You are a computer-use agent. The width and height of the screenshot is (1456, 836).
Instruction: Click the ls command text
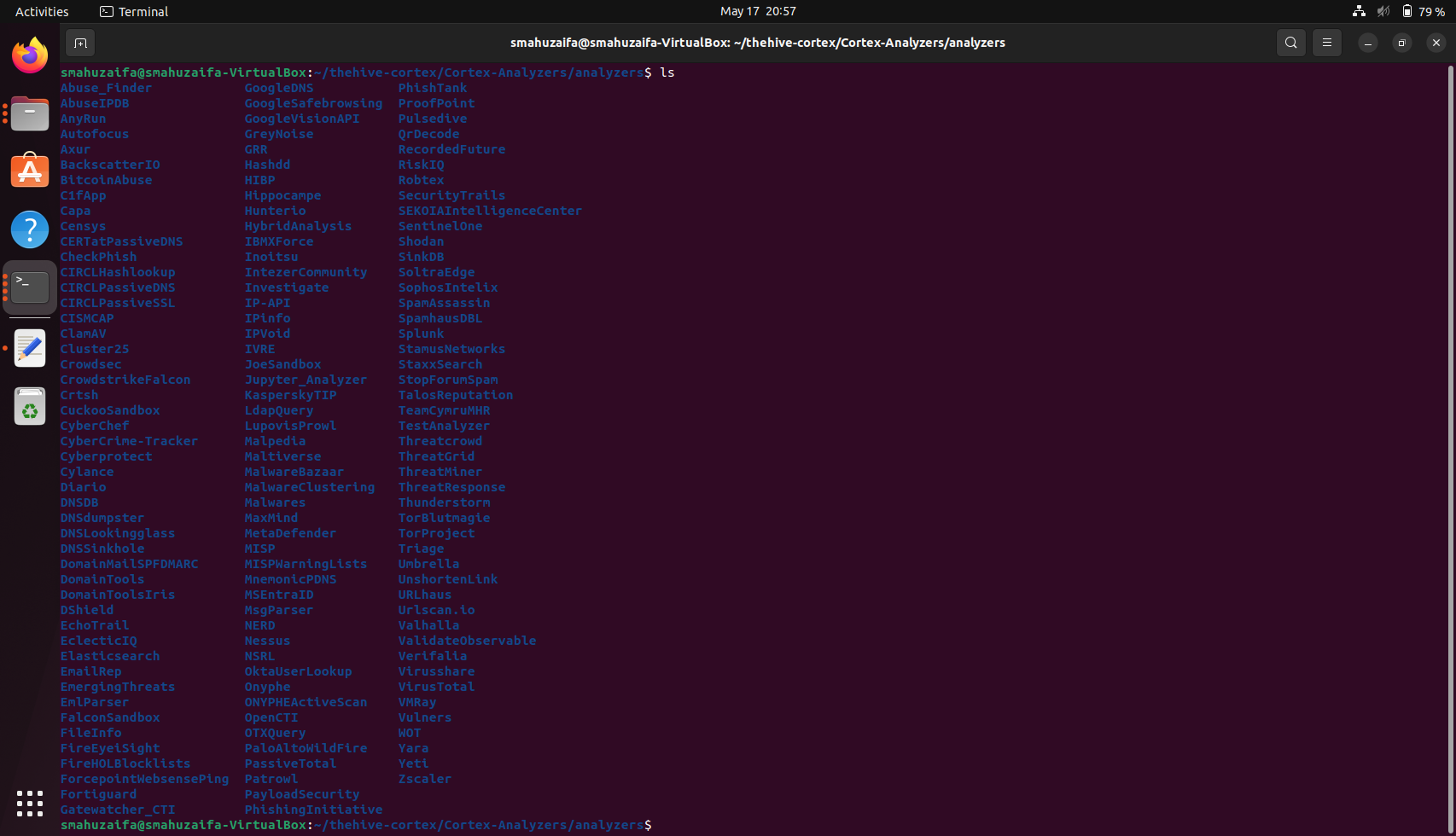pyautogui.click(x=667, y=73)
